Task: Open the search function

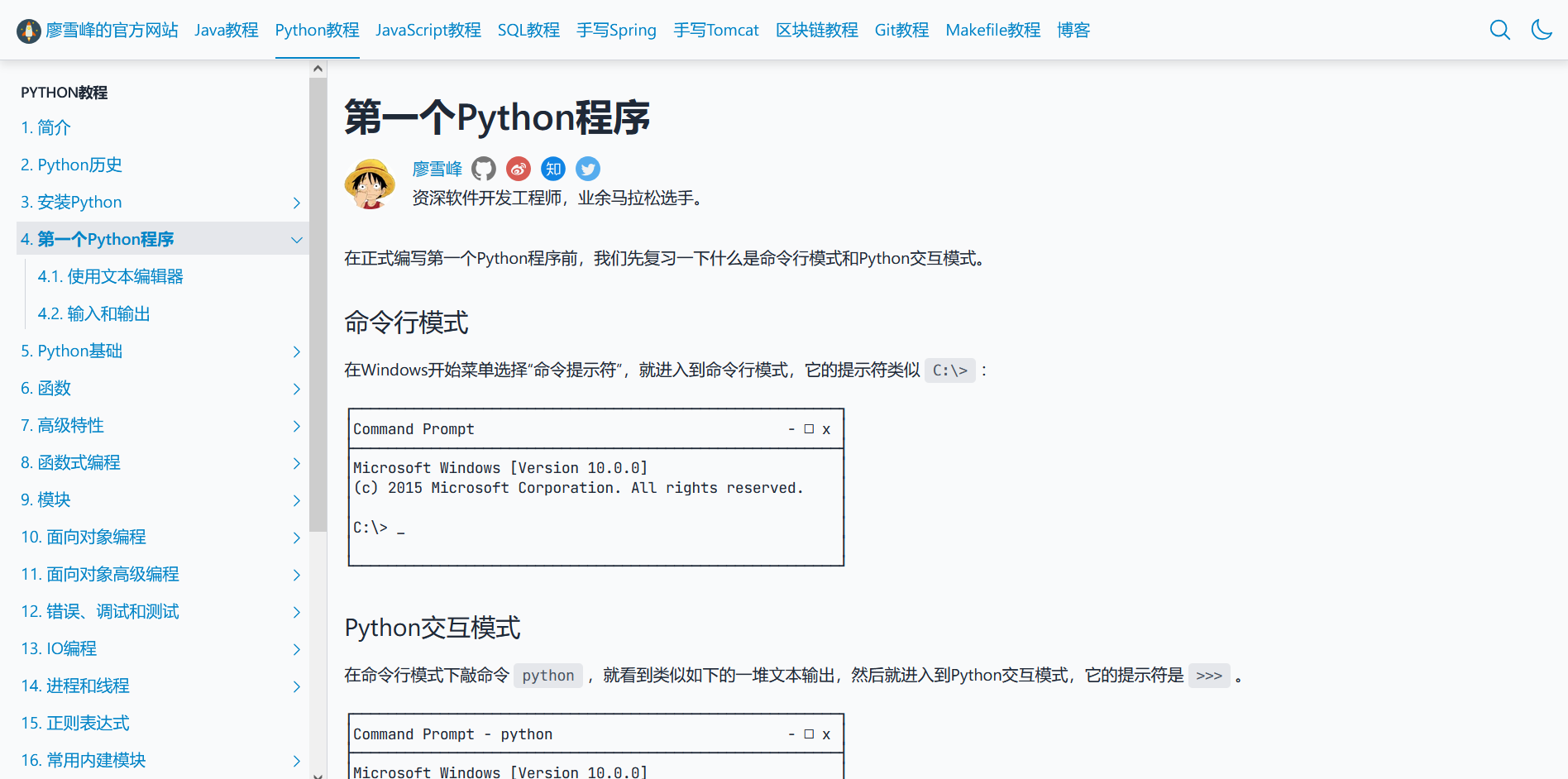Action: pyautogui.click(x=1499, y=30)
